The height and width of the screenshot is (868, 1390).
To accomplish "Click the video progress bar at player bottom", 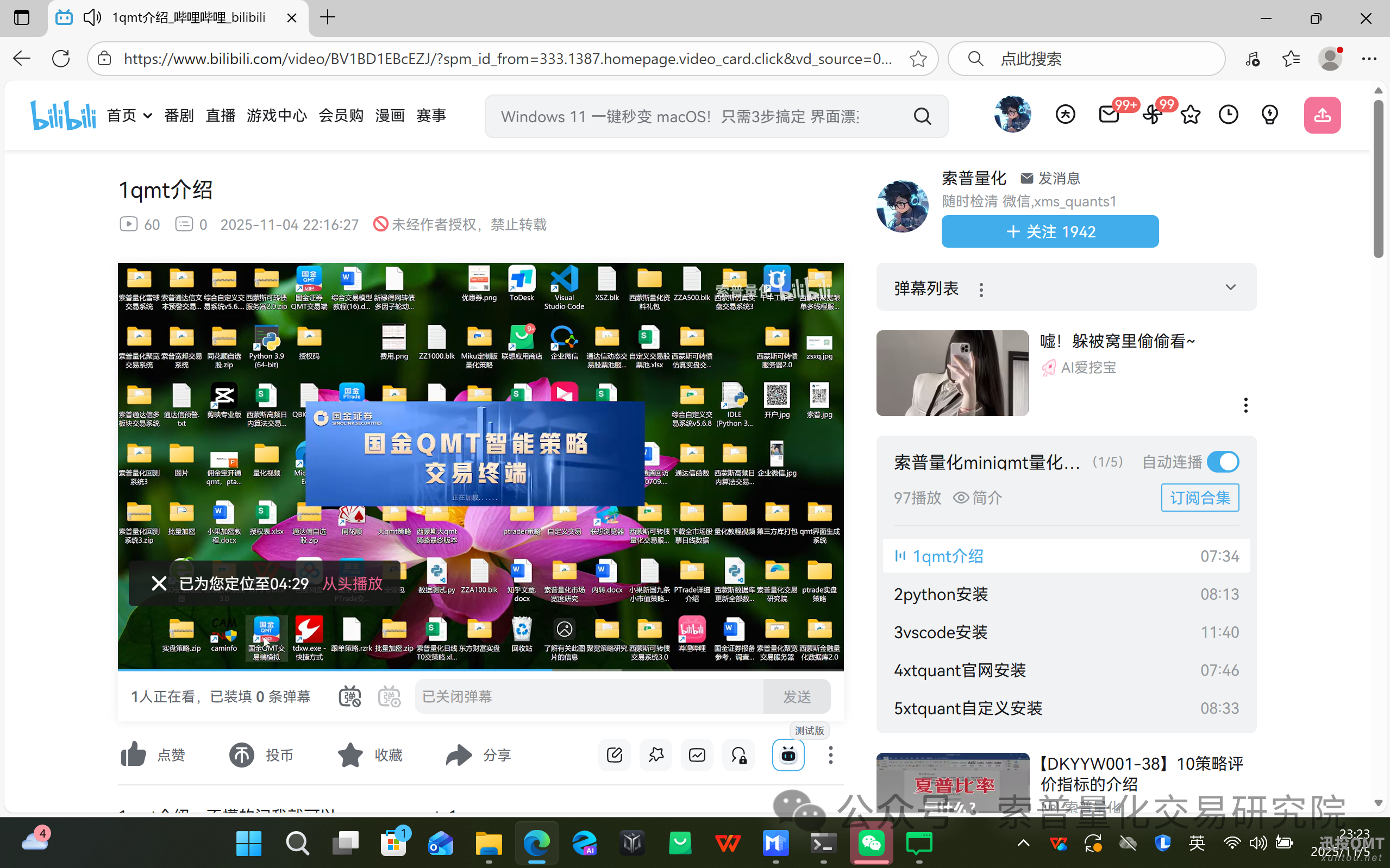I will click(479, 669).
